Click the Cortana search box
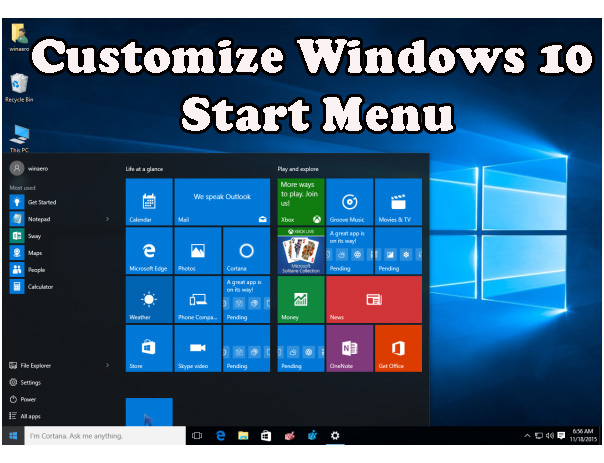The height and width of the screenshot is (463, 604). coord(105,436)
